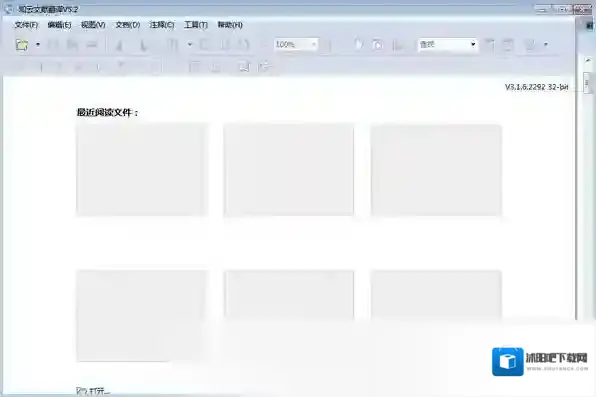The image size is (596, 397).
Task: Click the right side panel scrollbar thumb
Action: pos(588,83)
